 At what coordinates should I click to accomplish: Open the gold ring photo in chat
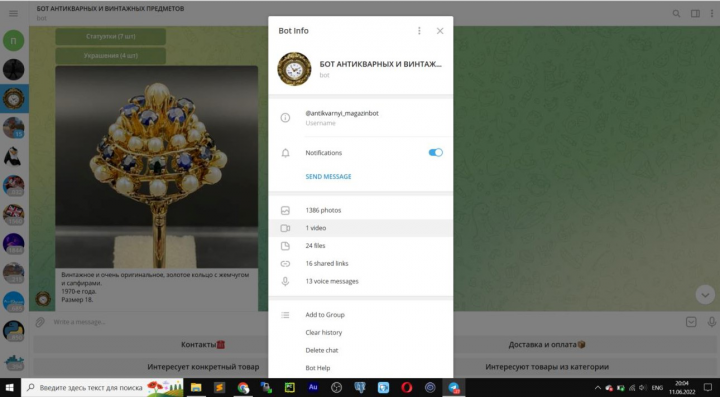point(157,167)
